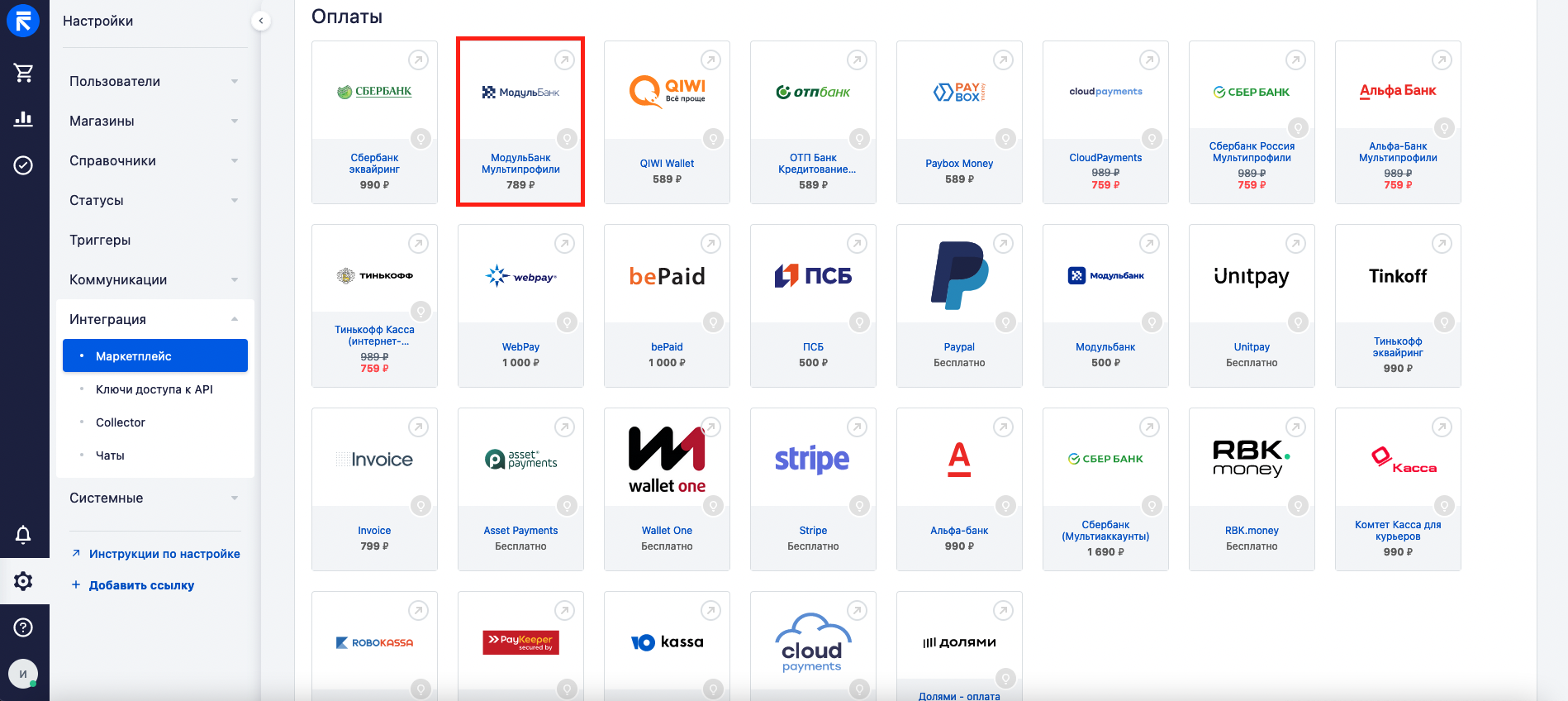
Task: Collapse the Интеграция menu section
Action: 155,319
